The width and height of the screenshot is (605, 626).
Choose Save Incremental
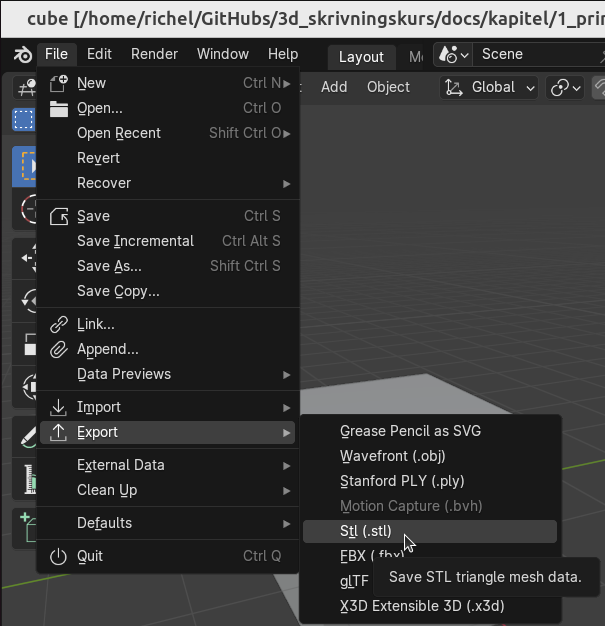[x=168, y=241]
